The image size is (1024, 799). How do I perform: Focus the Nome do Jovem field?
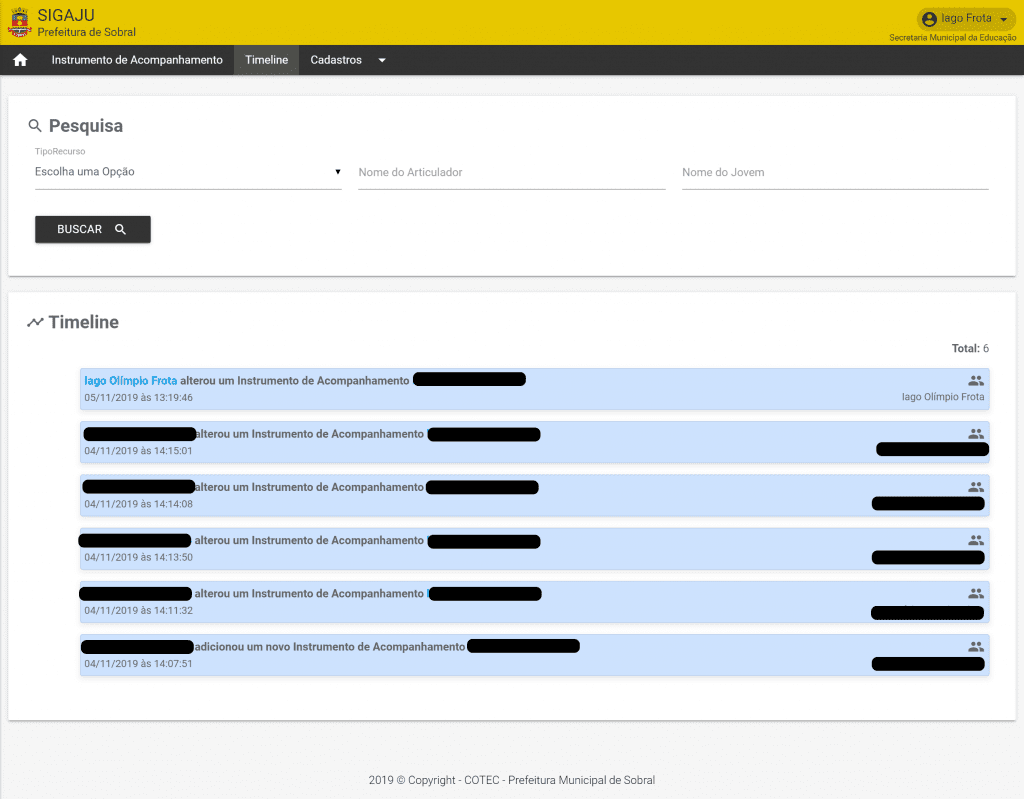(x=834, y=172)
